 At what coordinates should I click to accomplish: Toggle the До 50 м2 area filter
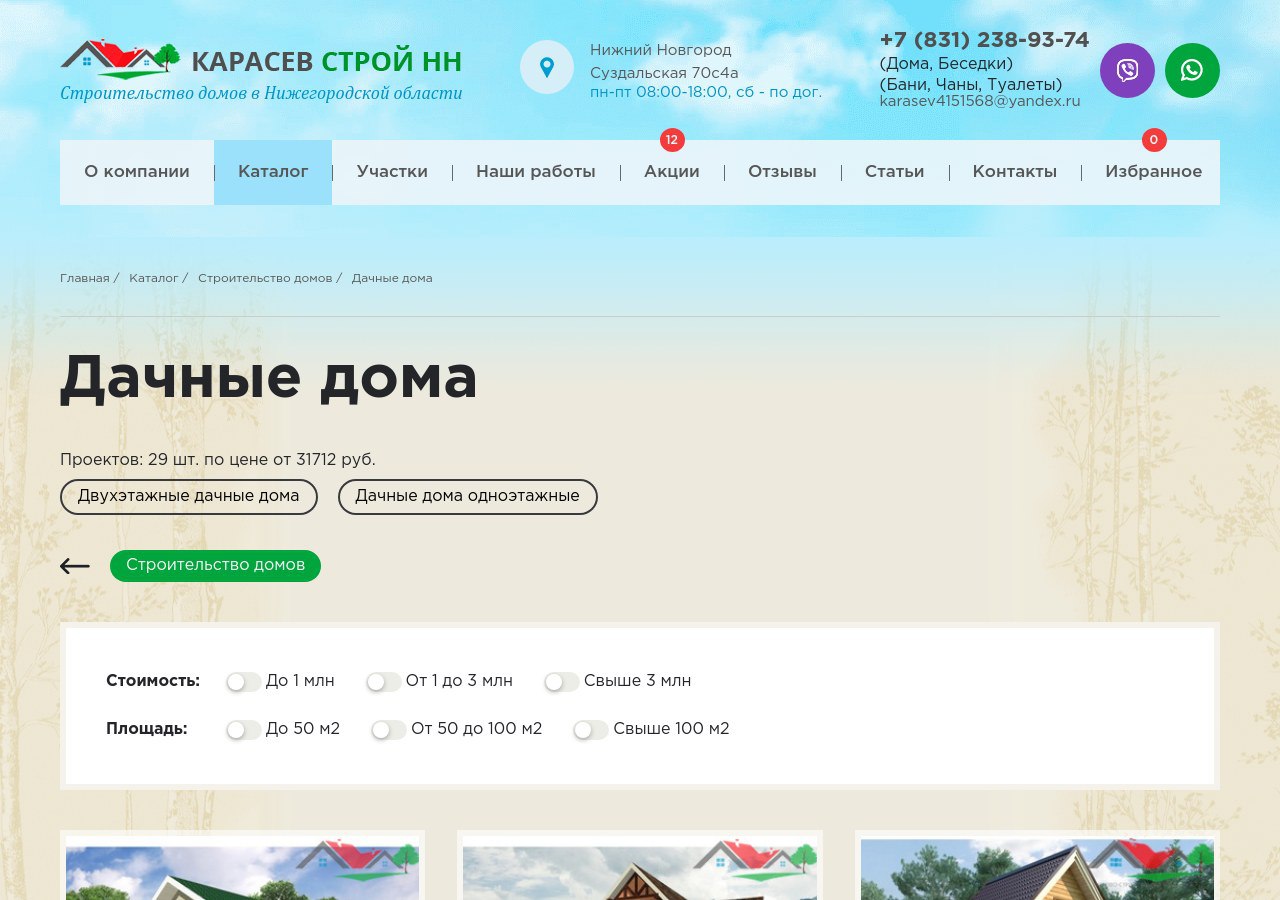[x=243, y=730]
